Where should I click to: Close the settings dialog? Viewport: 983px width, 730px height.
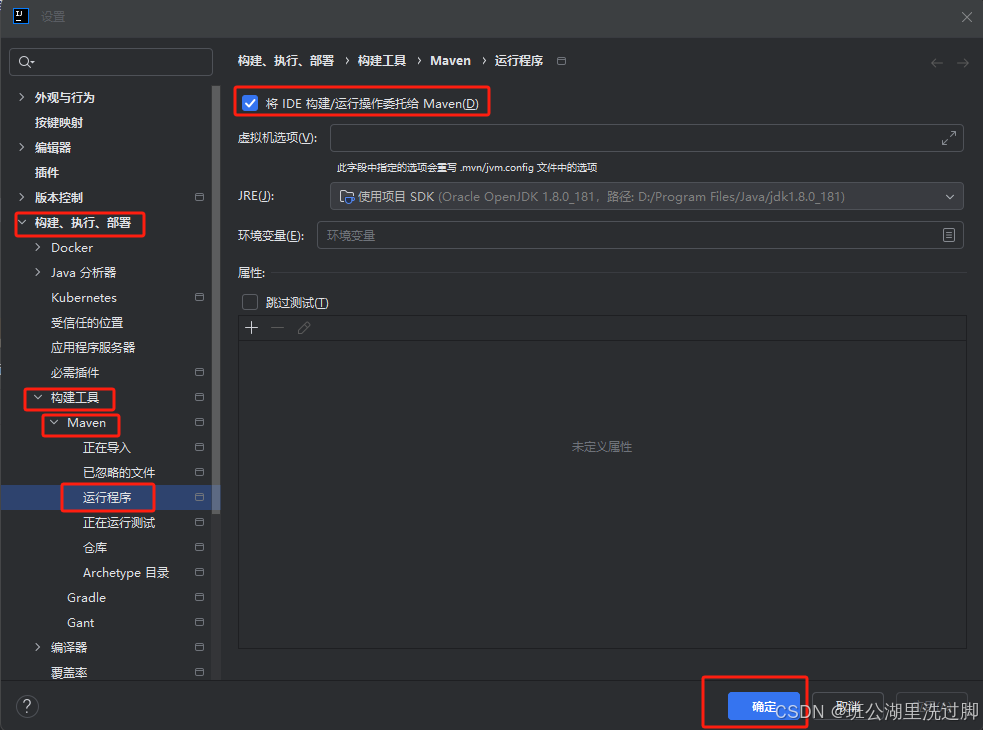click(967, 17)
